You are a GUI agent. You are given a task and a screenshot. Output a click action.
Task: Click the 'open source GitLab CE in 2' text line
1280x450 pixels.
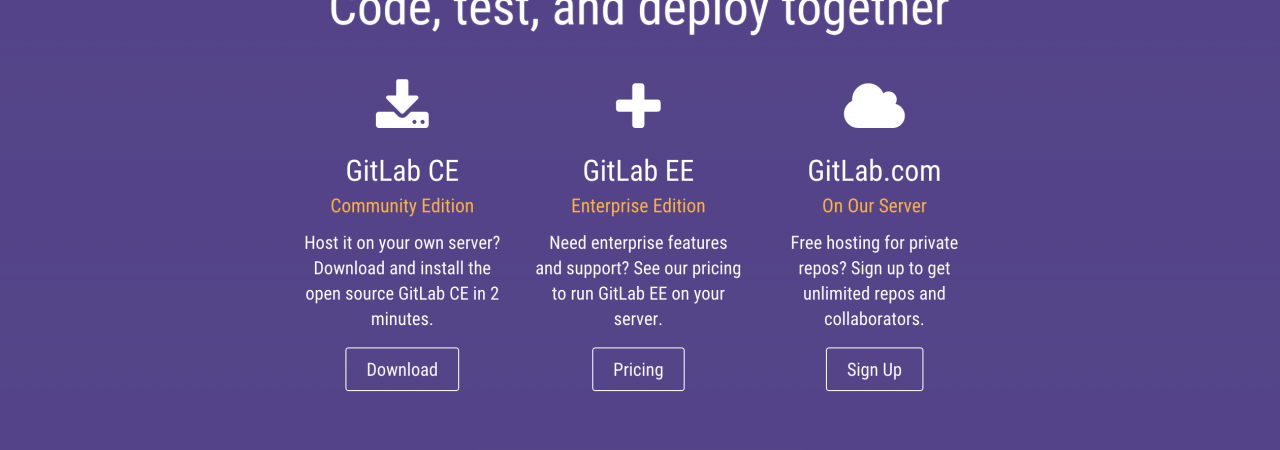coord(402,294)
